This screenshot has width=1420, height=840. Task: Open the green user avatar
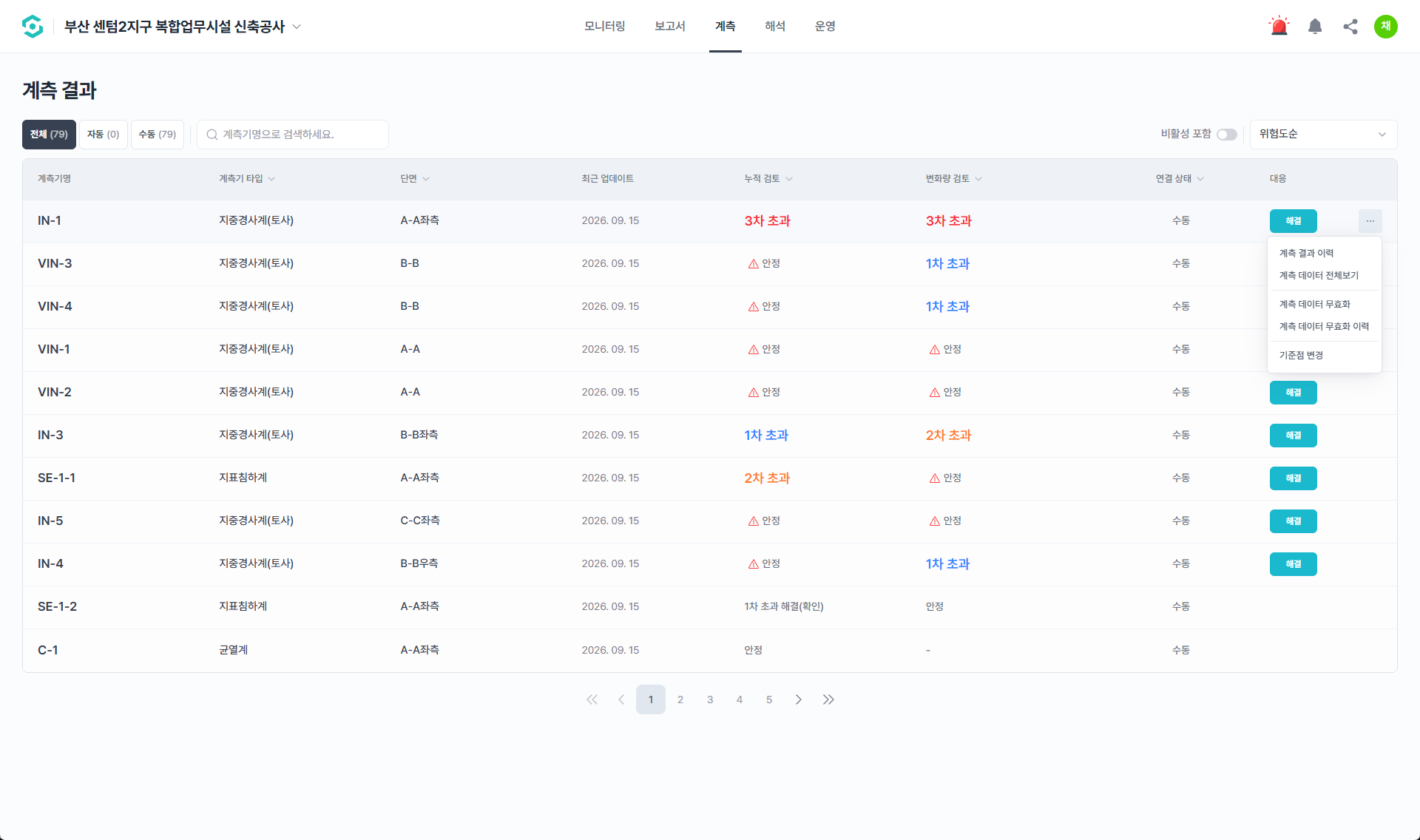coord(1386,27)
